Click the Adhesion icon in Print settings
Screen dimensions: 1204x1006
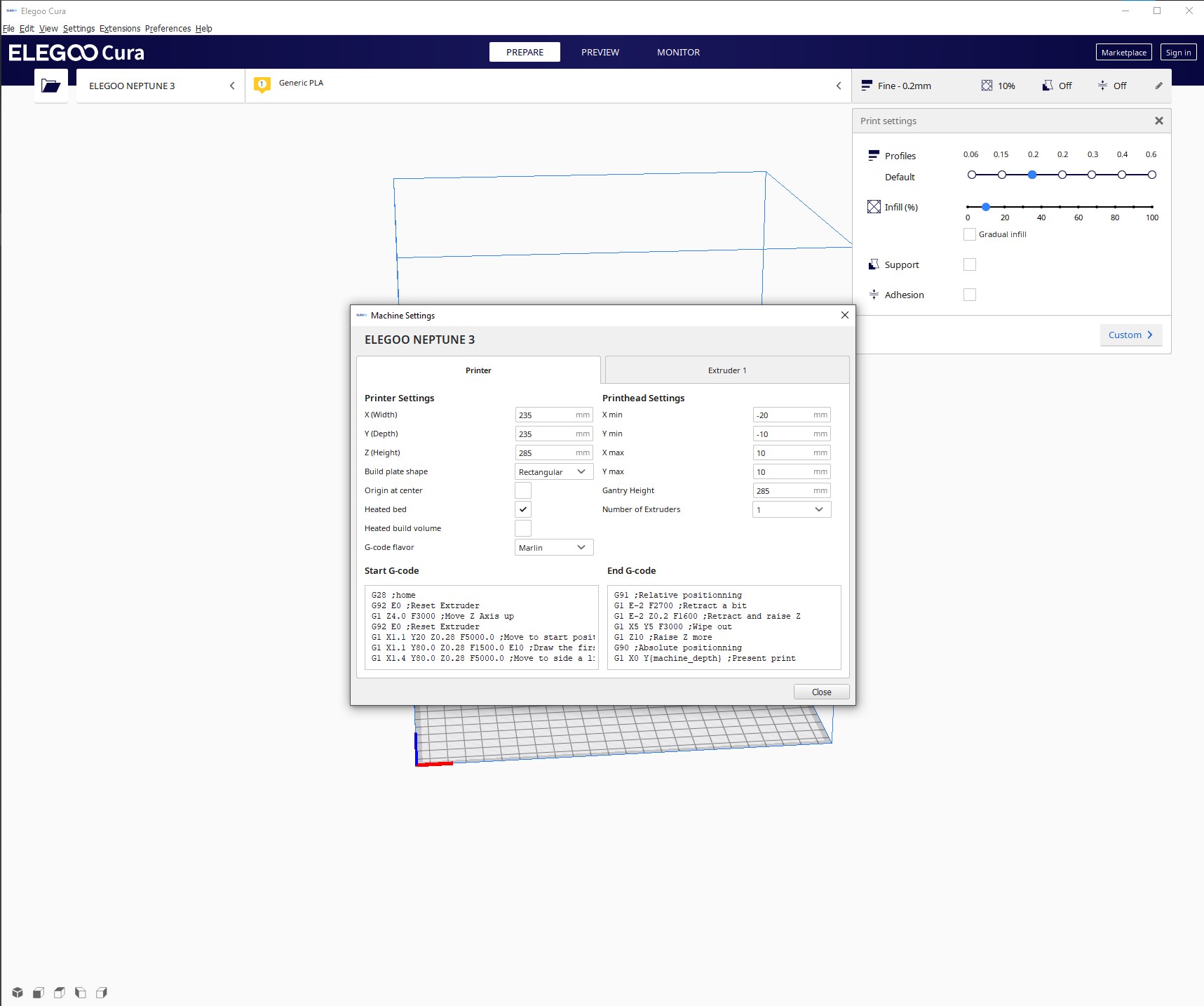[x=874, y=295]
